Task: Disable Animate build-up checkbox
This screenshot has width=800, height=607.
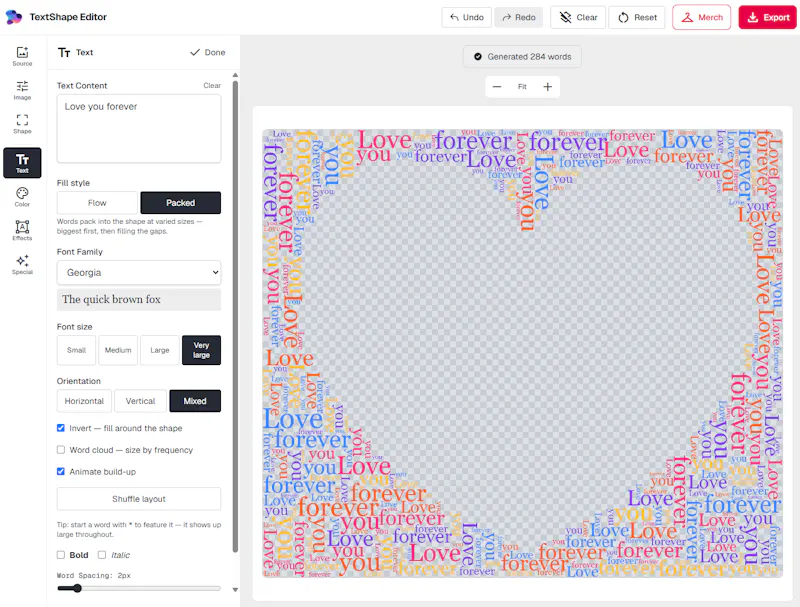Action: pos(61,471)
